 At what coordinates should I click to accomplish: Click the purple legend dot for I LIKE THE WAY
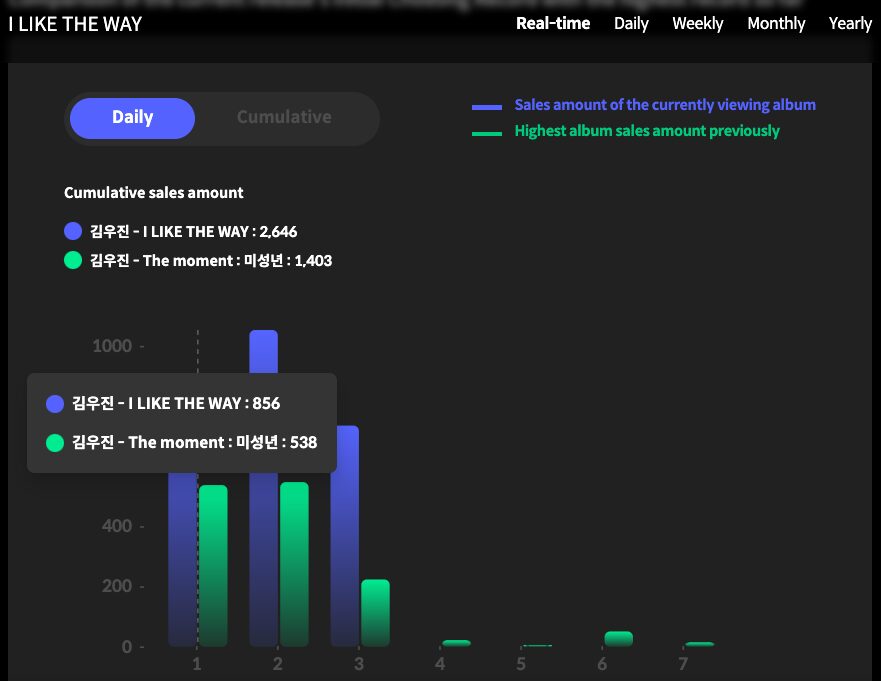pyautogui.click(x=71, y=231)
